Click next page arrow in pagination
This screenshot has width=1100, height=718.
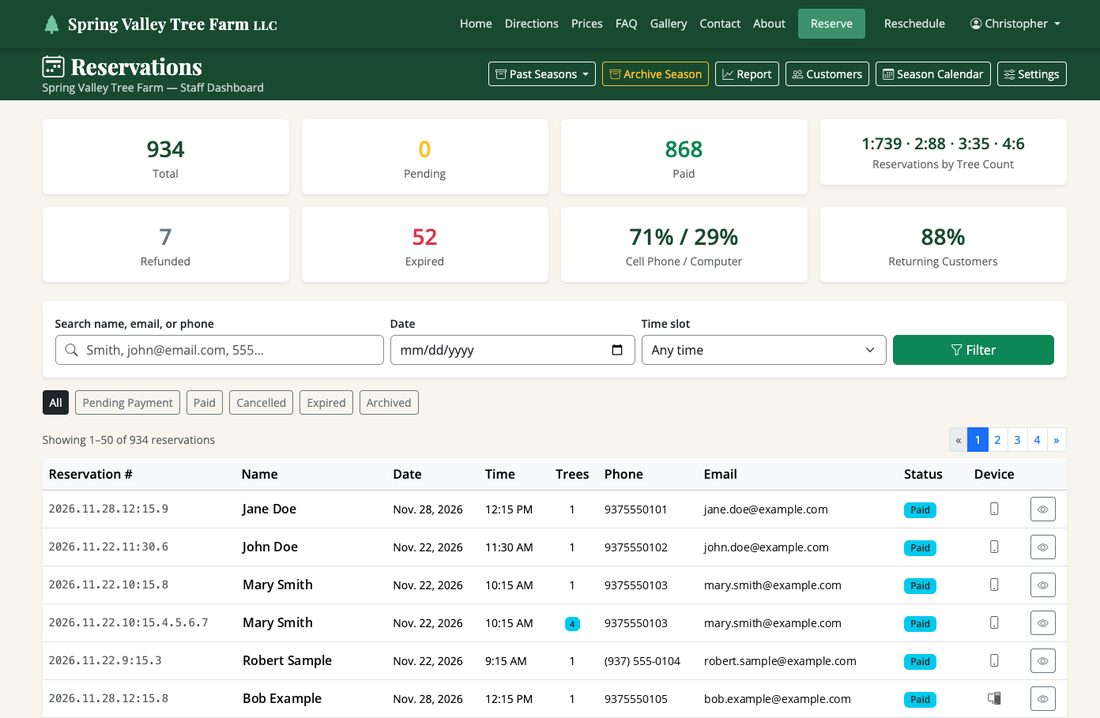1057,439
